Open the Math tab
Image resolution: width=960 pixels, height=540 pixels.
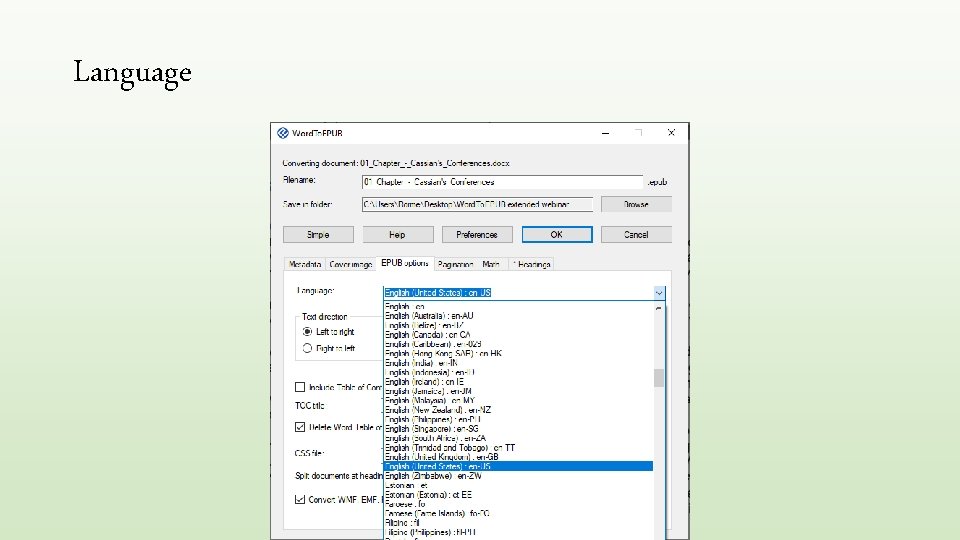point(491,264)
